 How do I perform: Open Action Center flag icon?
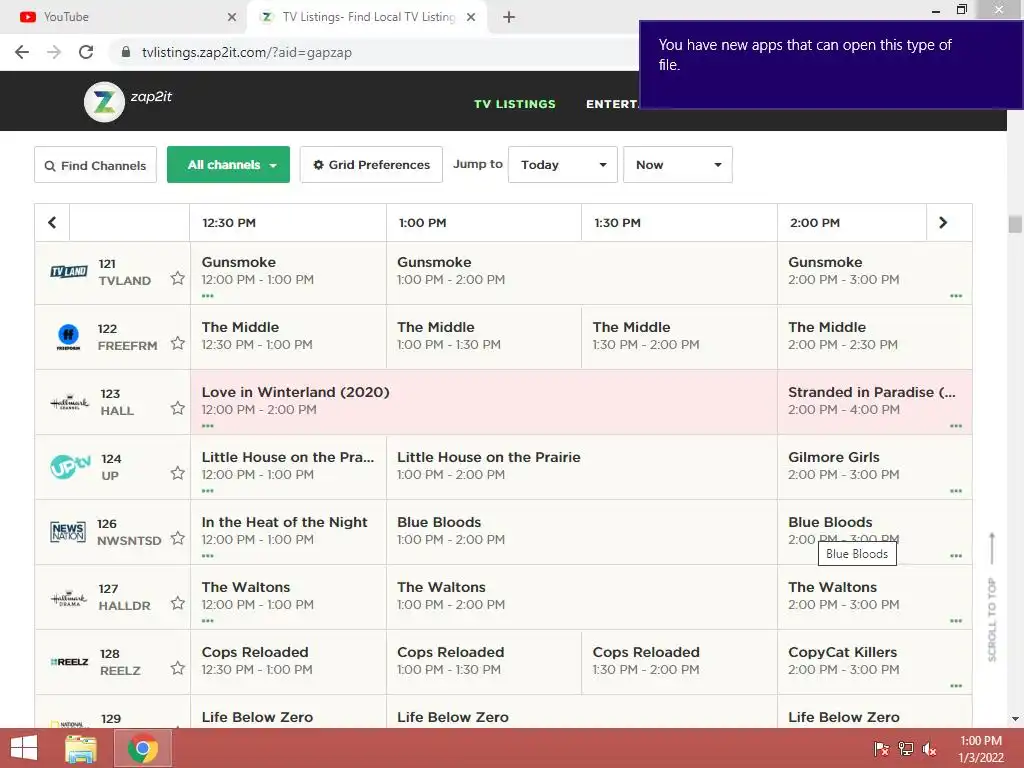click(x=881, y=748)
